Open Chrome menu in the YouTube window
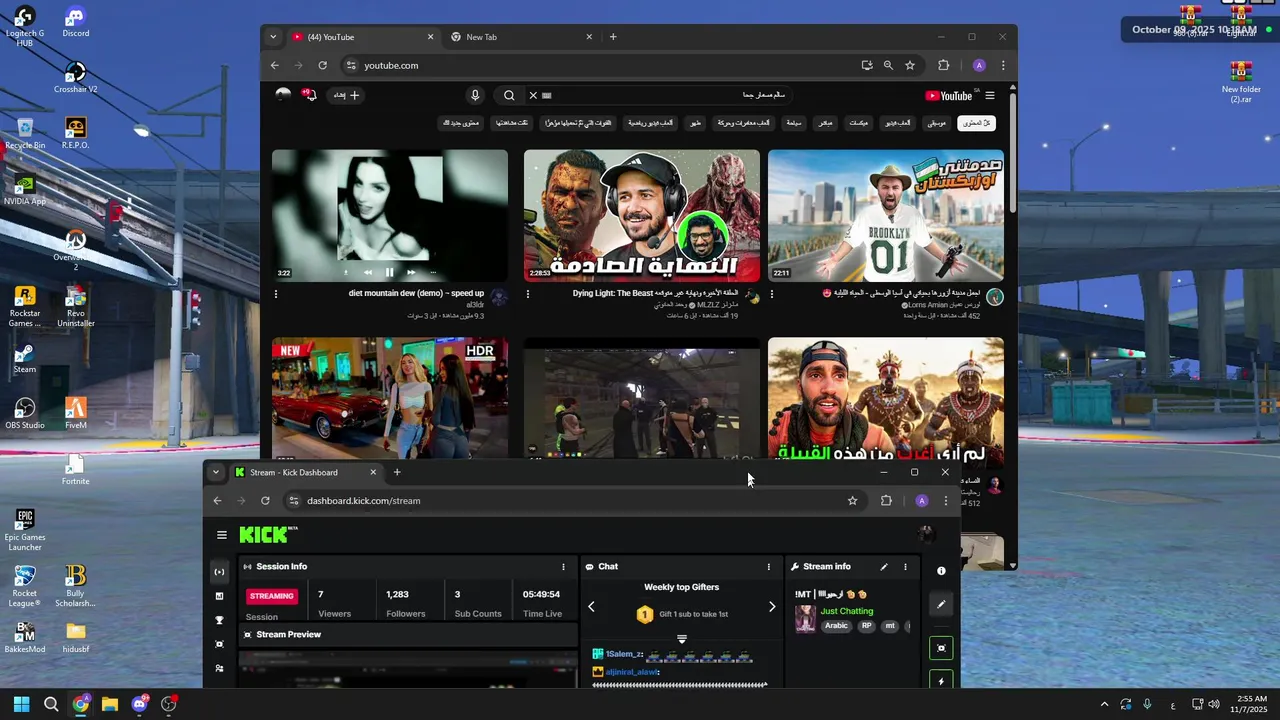 click(x=1003, y=65)
